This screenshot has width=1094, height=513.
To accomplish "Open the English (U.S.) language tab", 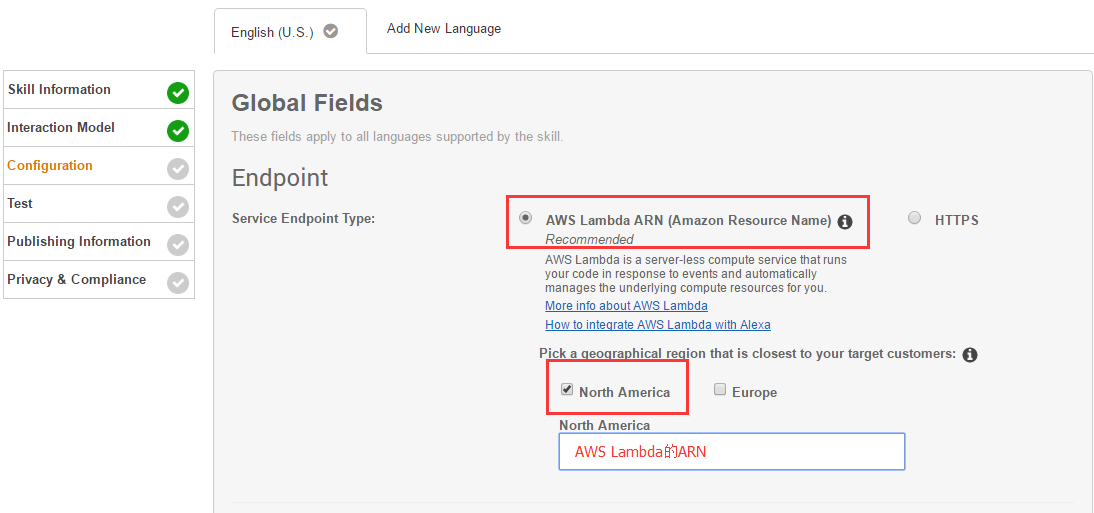I will pos(272,32).
